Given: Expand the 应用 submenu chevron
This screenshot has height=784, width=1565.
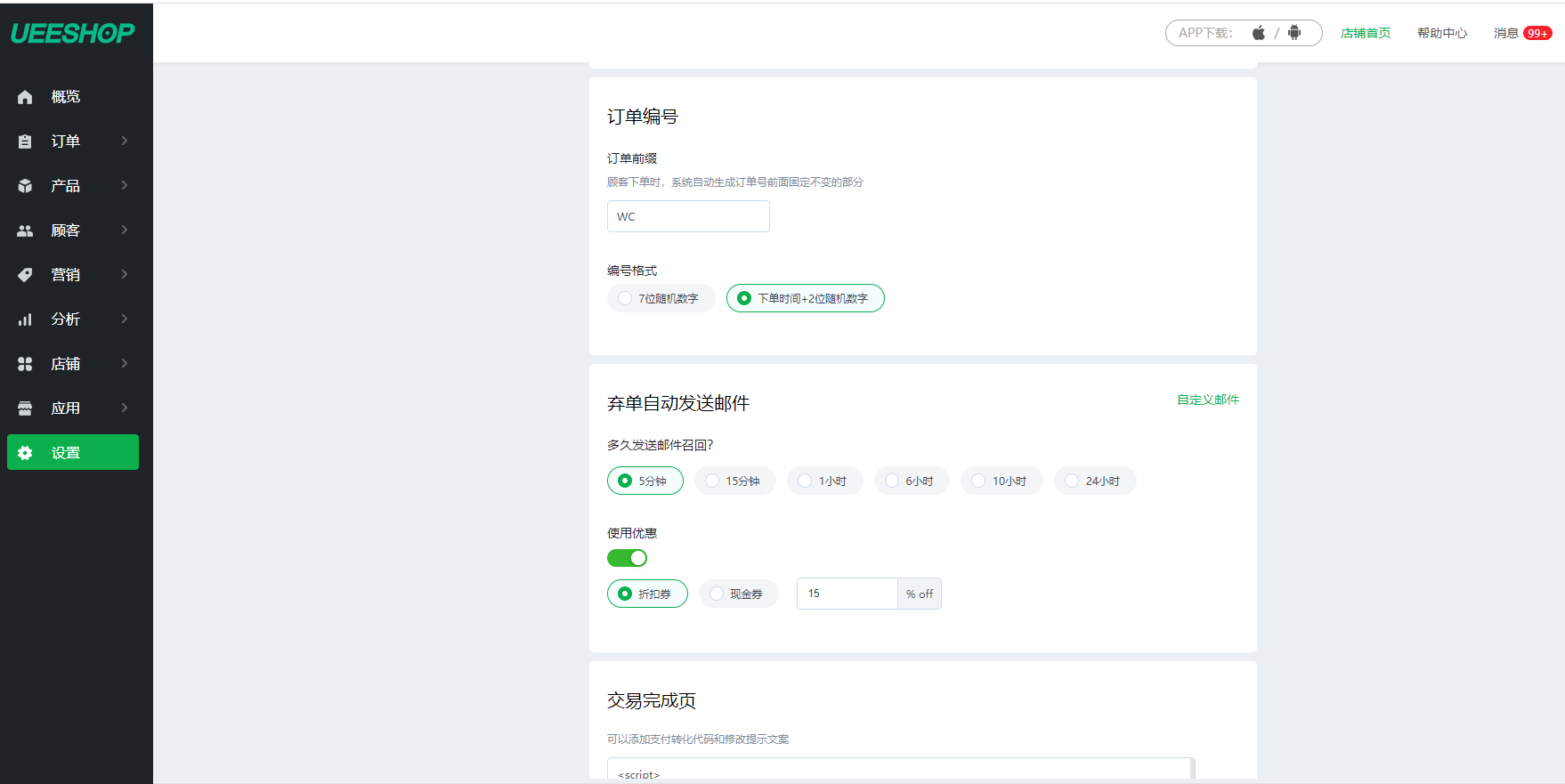Looking at the screenshot, I should click(125, 408).
